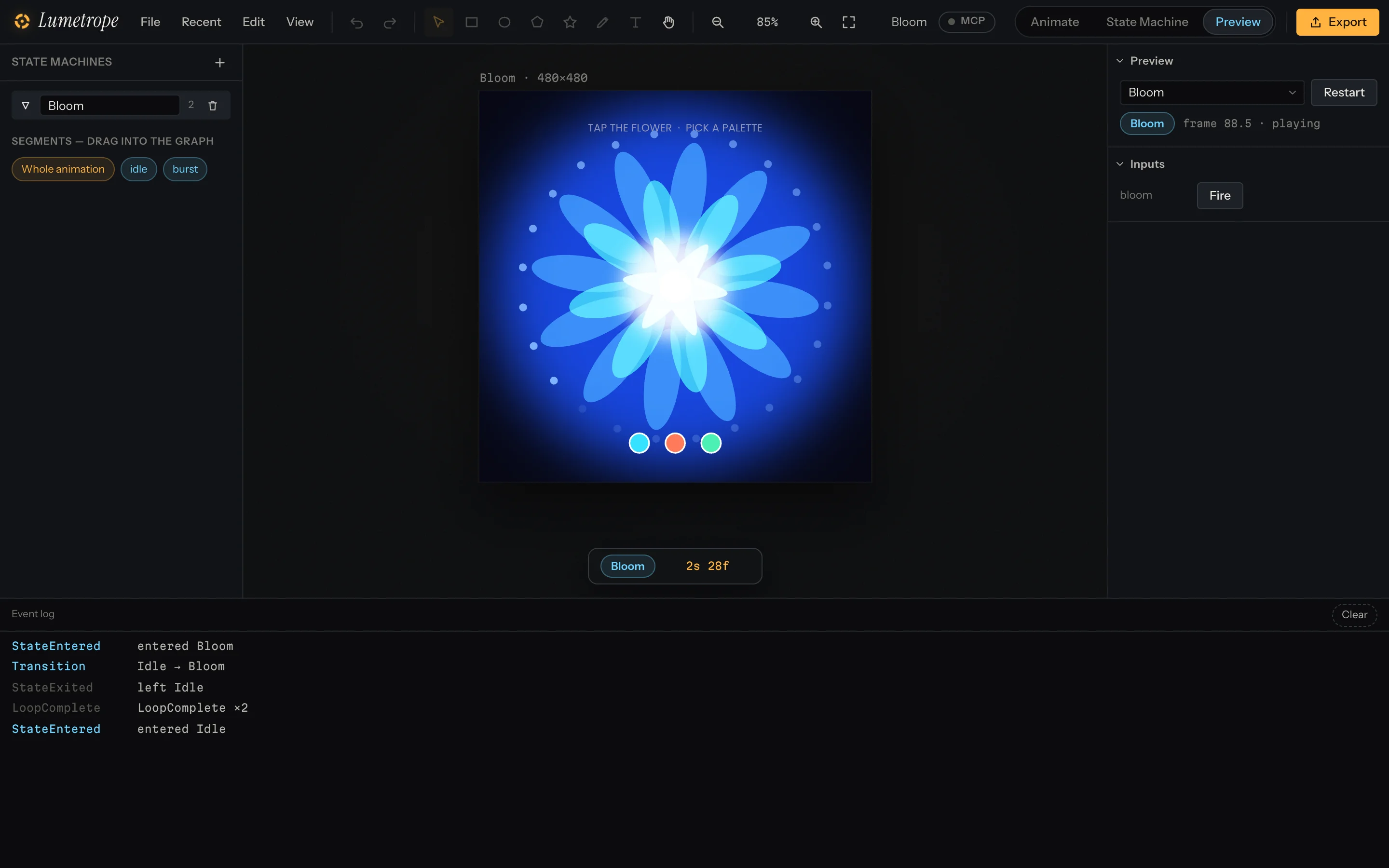Select the Polygon tool

(x=537, y=22)
